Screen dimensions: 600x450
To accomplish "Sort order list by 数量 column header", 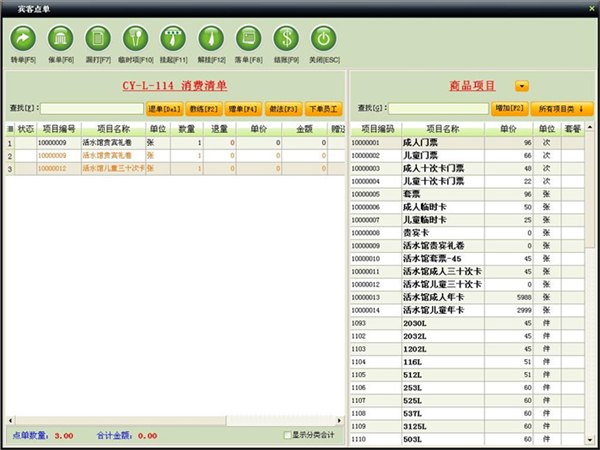I will click(x=187, y=129).
